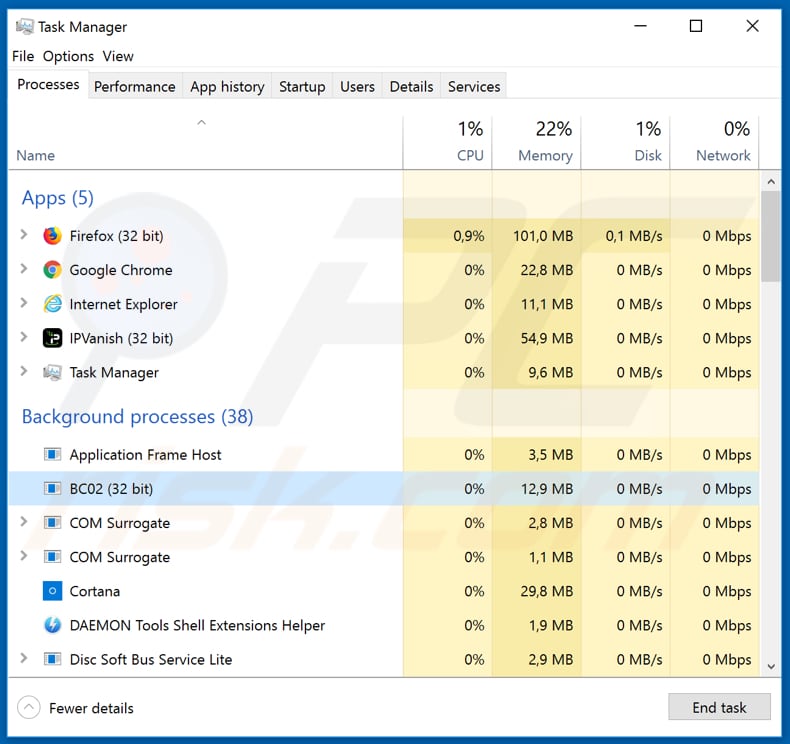The height and width of the screenshot is (744, 790).
Task: Expand the COM Surrogate row using 2,8 MB
Action: coord(24,521)
